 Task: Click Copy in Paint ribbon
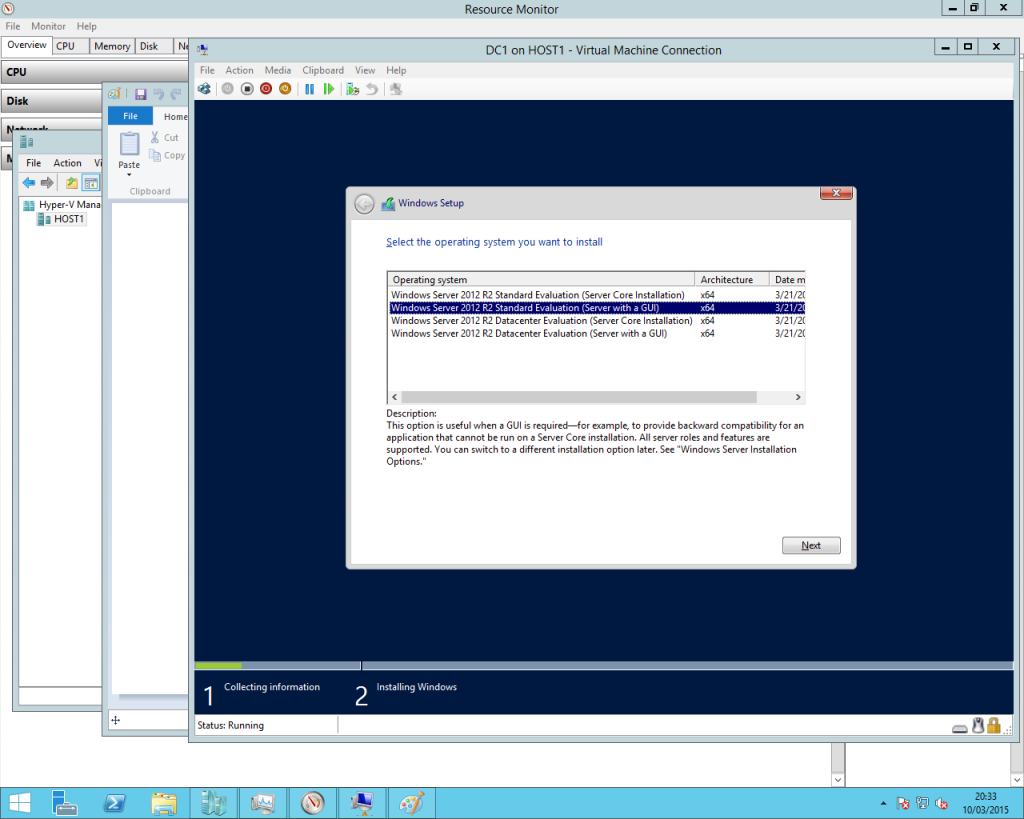167,155
